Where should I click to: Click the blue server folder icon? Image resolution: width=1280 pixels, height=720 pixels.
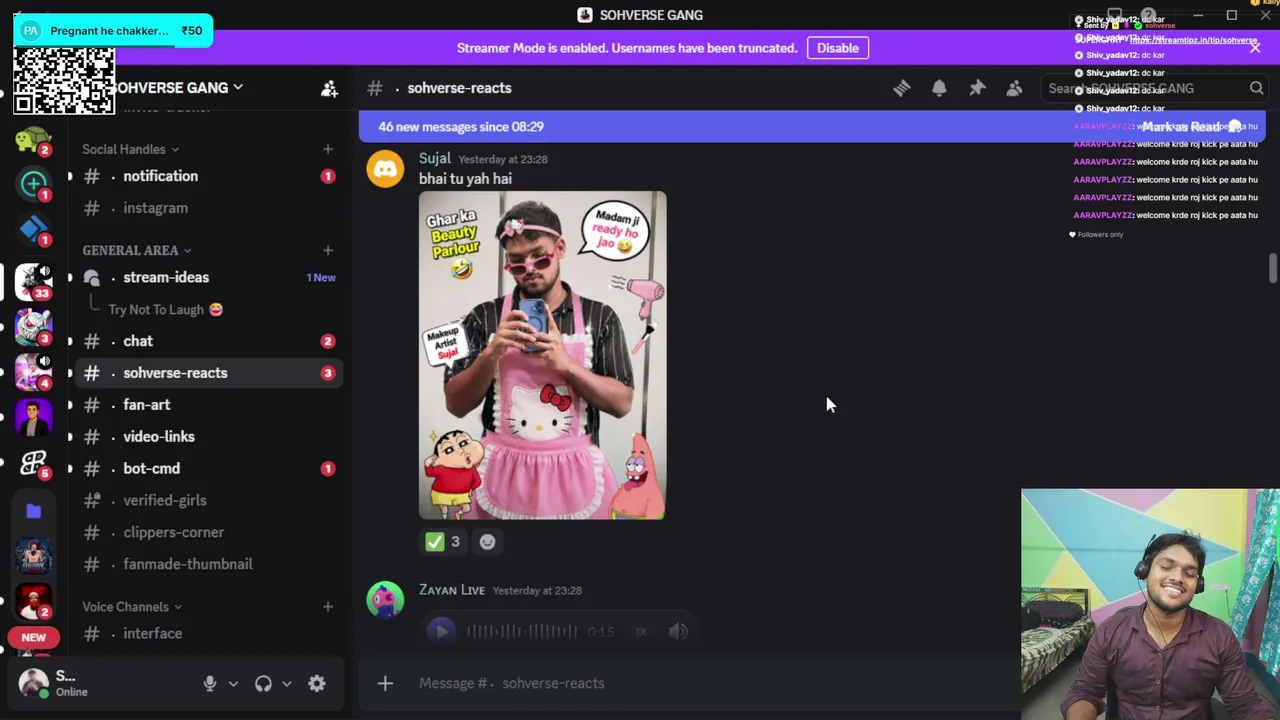(33, 511)
